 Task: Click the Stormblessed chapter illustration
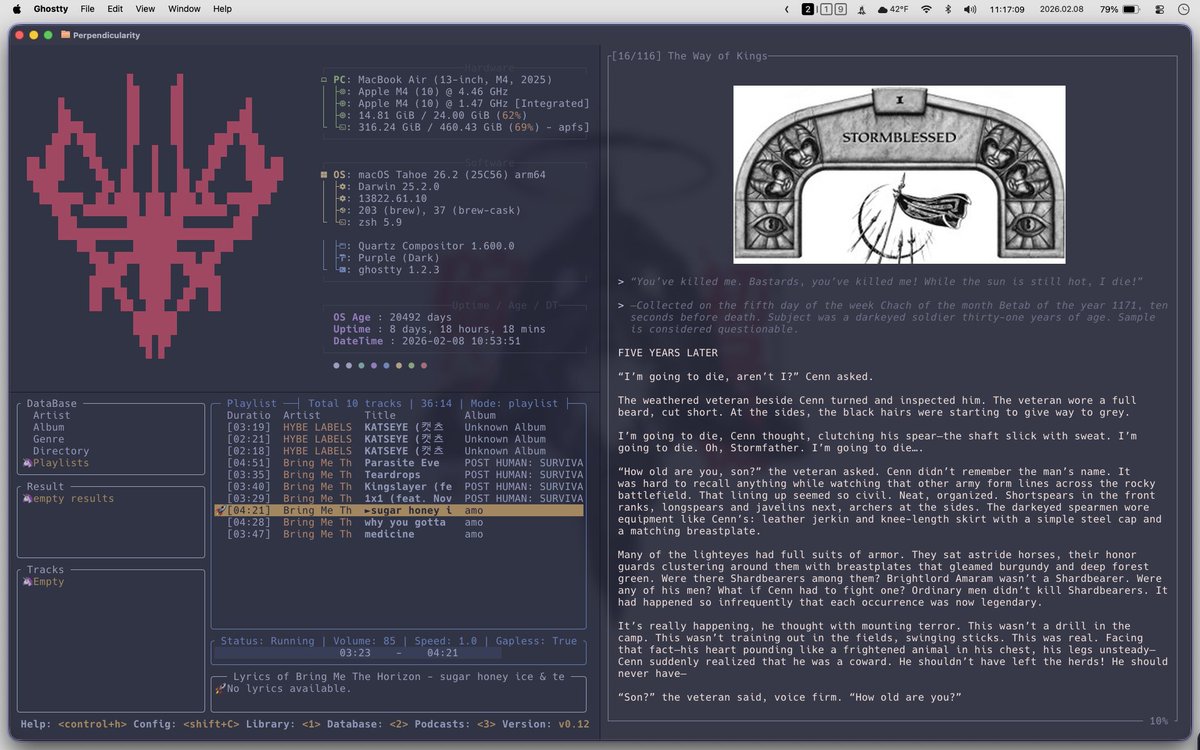pyautogui.click(x=899, y=174)
